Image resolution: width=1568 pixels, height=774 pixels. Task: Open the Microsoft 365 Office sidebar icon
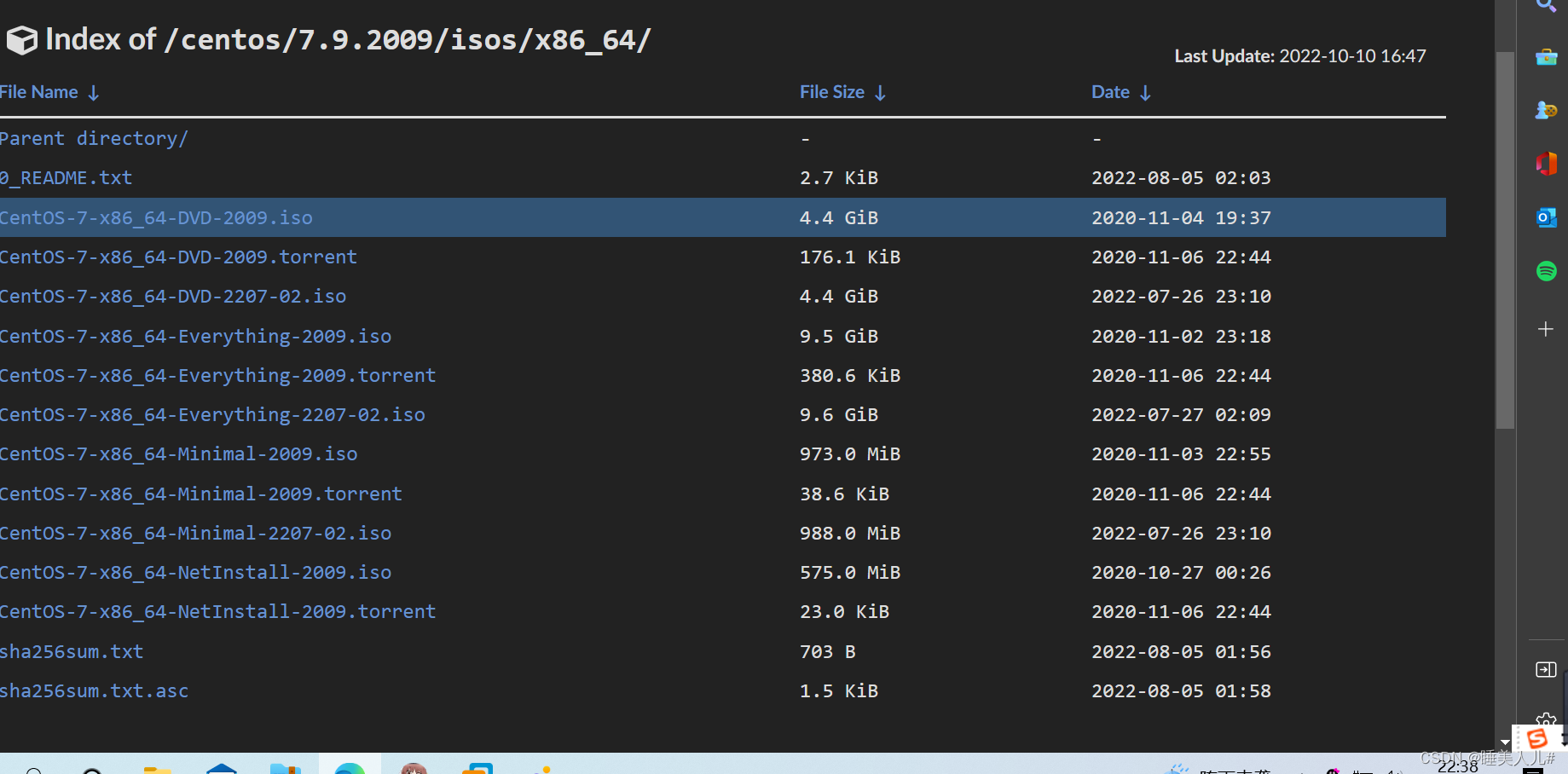[x=1546, y=163]
